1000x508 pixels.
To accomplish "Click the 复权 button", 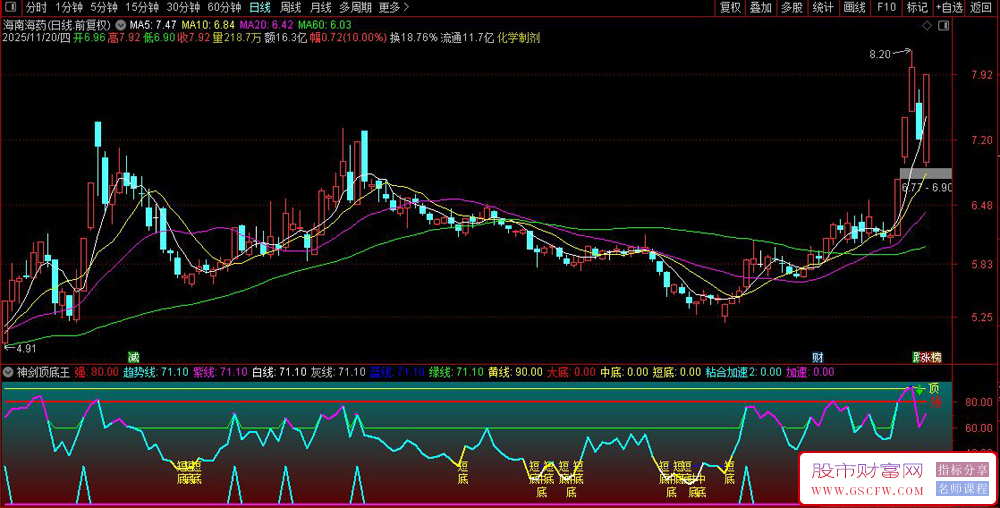I will (730, 7).
